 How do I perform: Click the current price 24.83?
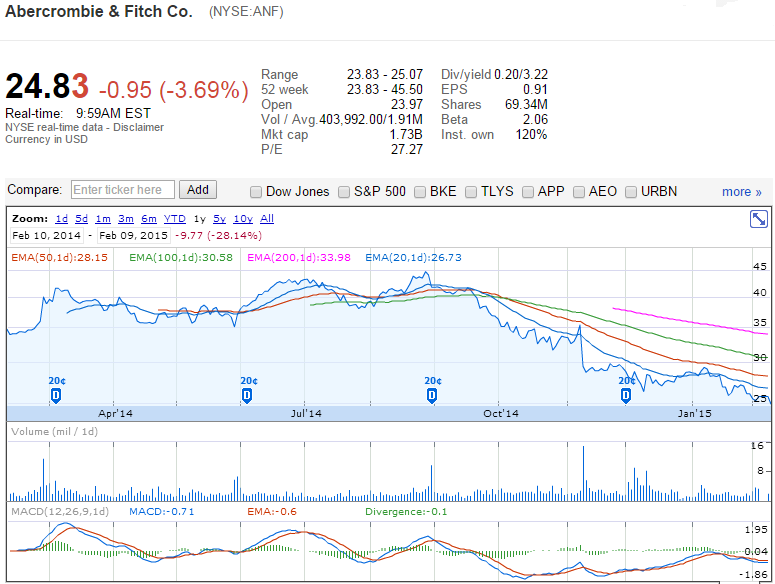point(47,86)
